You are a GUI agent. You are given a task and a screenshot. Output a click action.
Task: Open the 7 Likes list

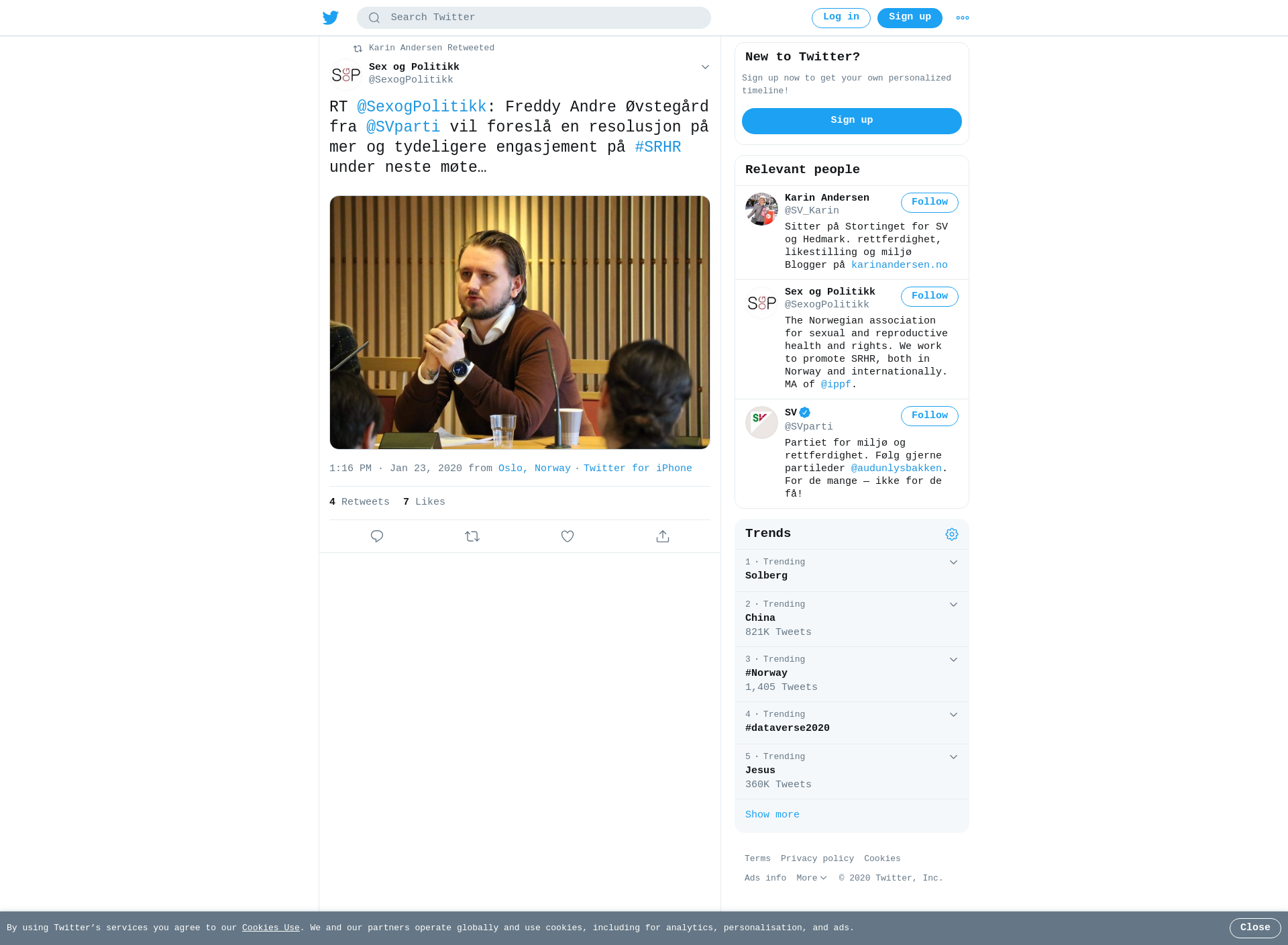(424, 502)
